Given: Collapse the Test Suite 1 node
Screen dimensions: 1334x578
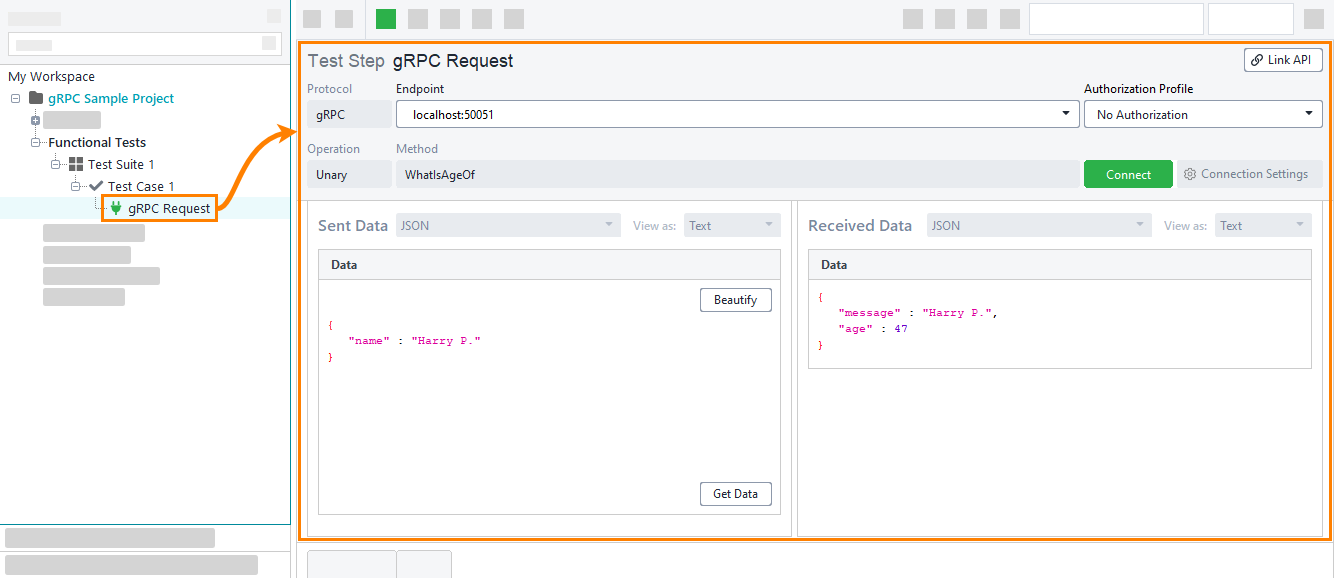Looking at the screenshot, I should coord(57,164).
